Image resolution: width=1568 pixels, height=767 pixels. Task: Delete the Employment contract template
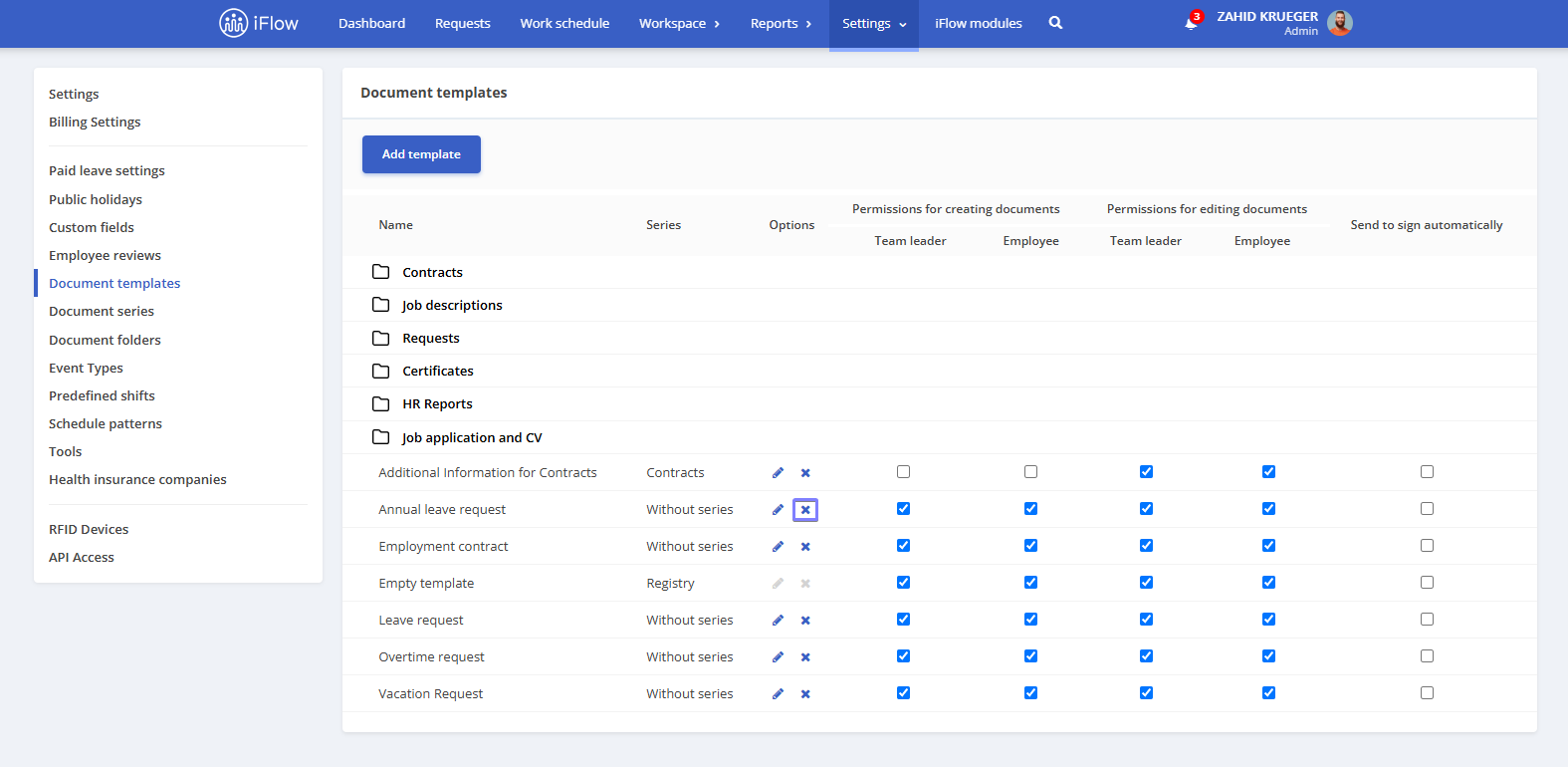[x=805, y=547]
